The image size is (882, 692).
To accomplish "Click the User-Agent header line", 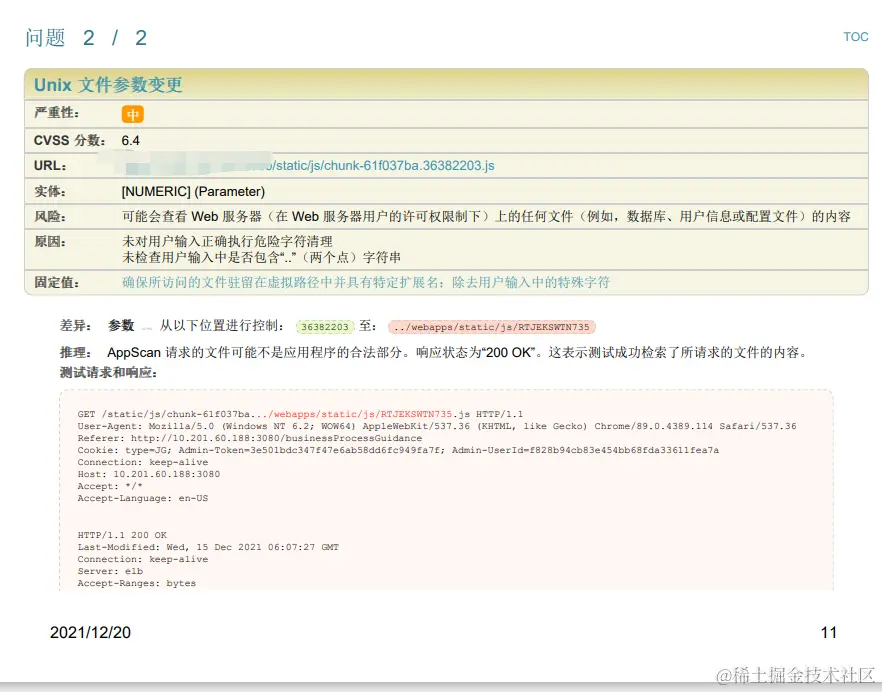I will [x=437, y=426].
